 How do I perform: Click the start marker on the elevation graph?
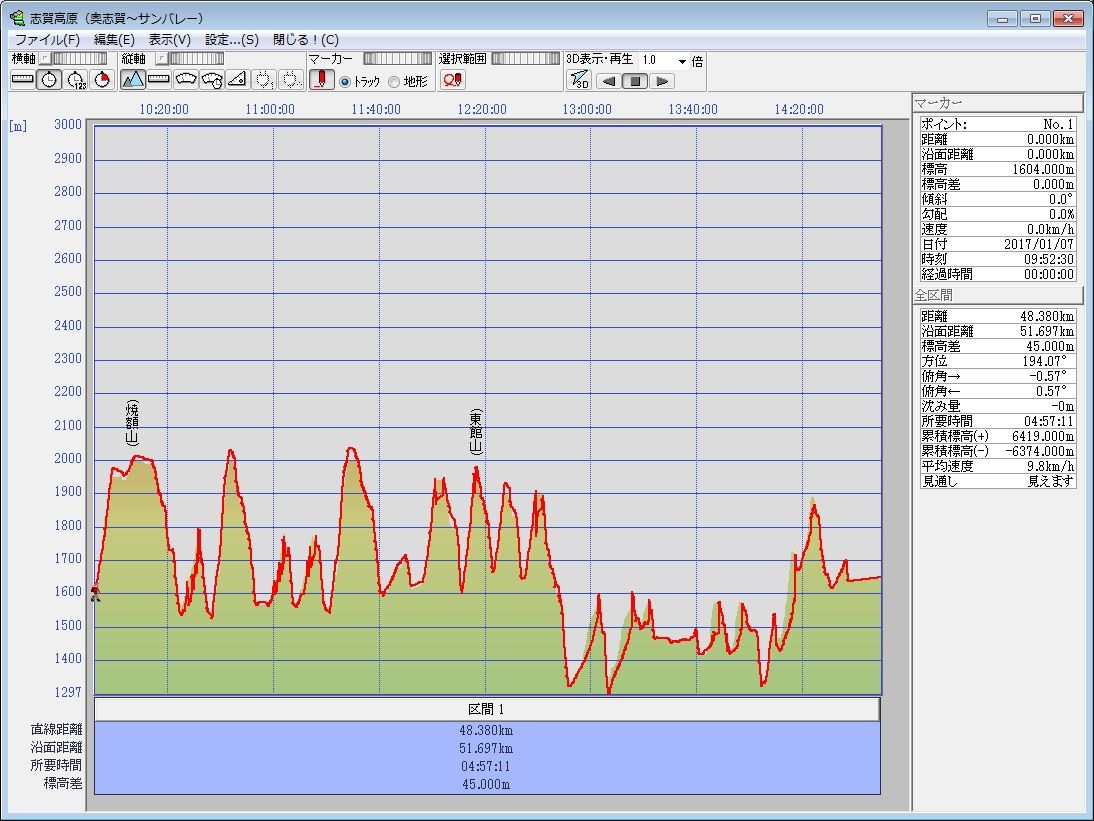click(95, 594)
